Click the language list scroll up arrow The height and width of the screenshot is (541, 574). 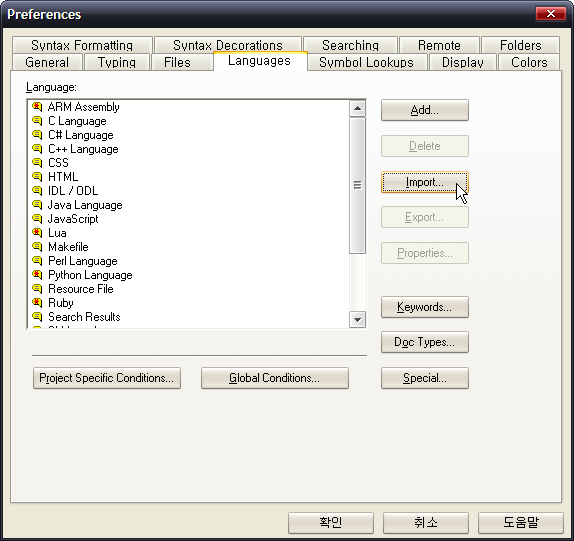357,108
